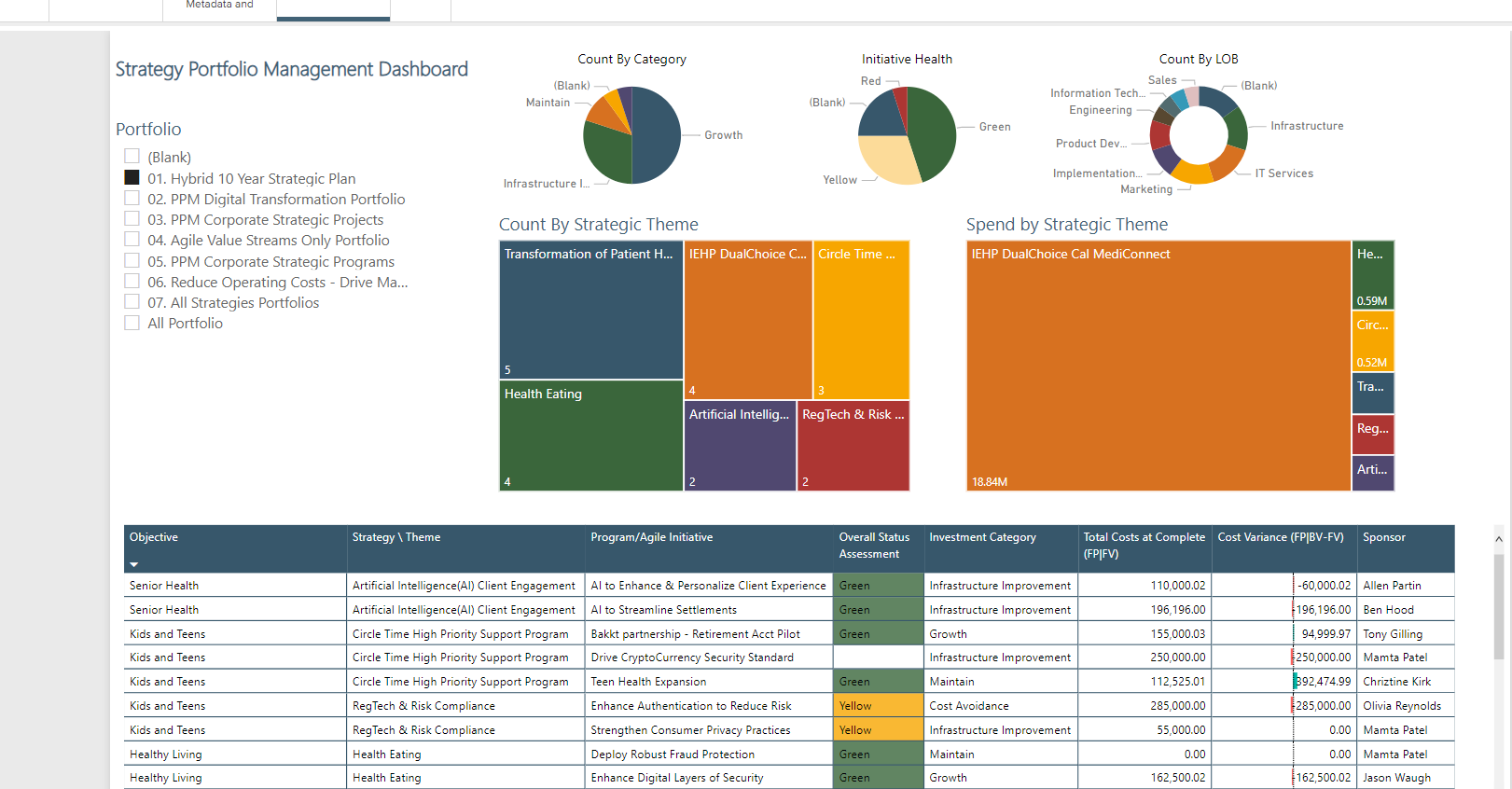
Task: Click sponsor Jason Waugh cell
Action: tap(1406, 778)
